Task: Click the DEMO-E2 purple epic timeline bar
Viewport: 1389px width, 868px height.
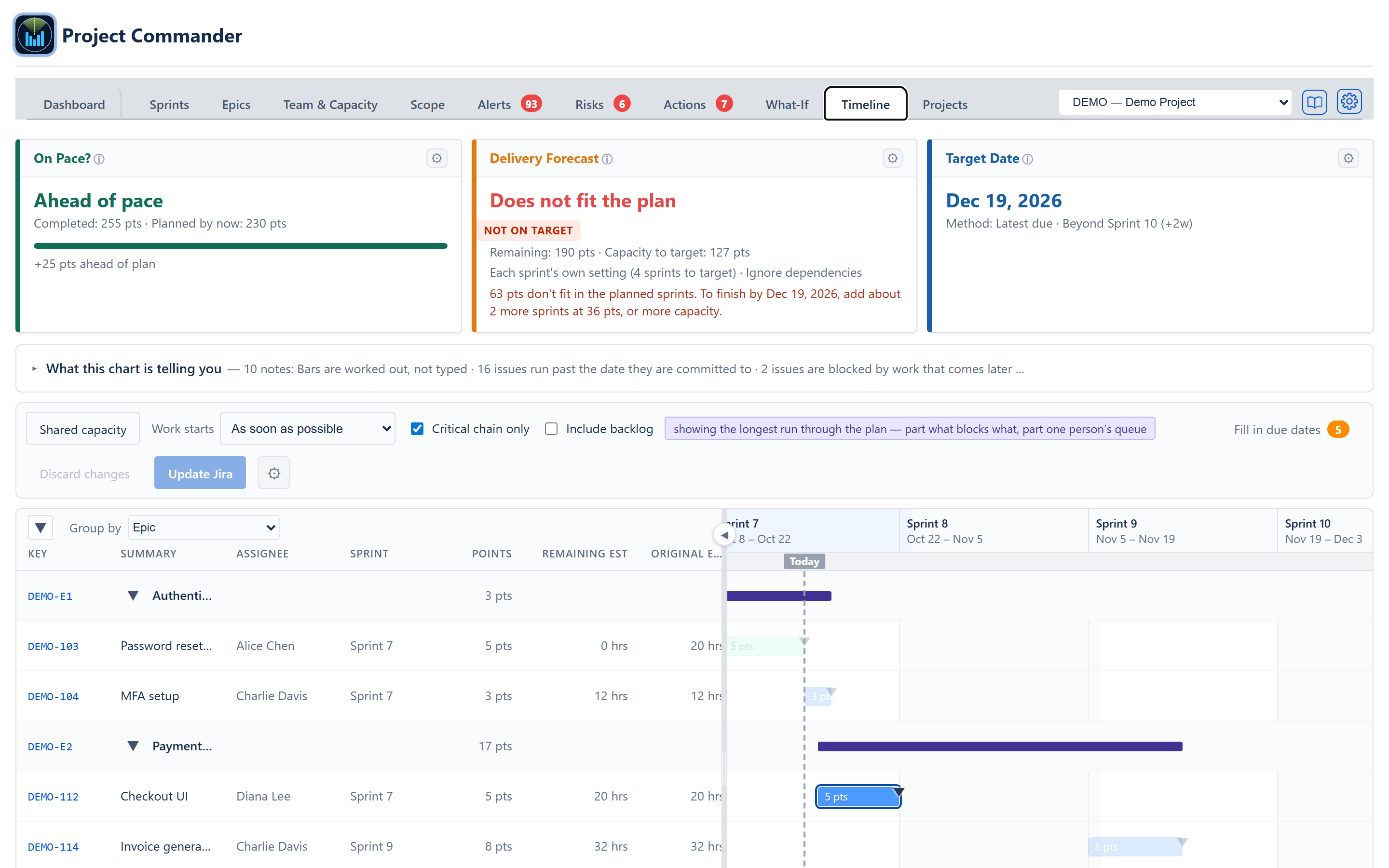Action: coord(999,746)
